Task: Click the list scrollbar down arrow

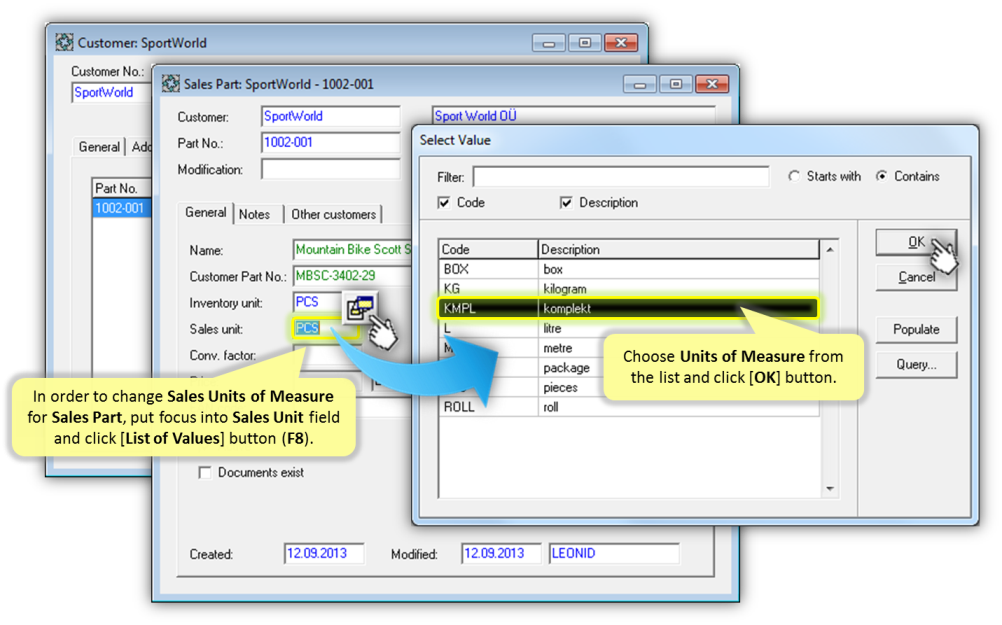Action: pos(829,489)
